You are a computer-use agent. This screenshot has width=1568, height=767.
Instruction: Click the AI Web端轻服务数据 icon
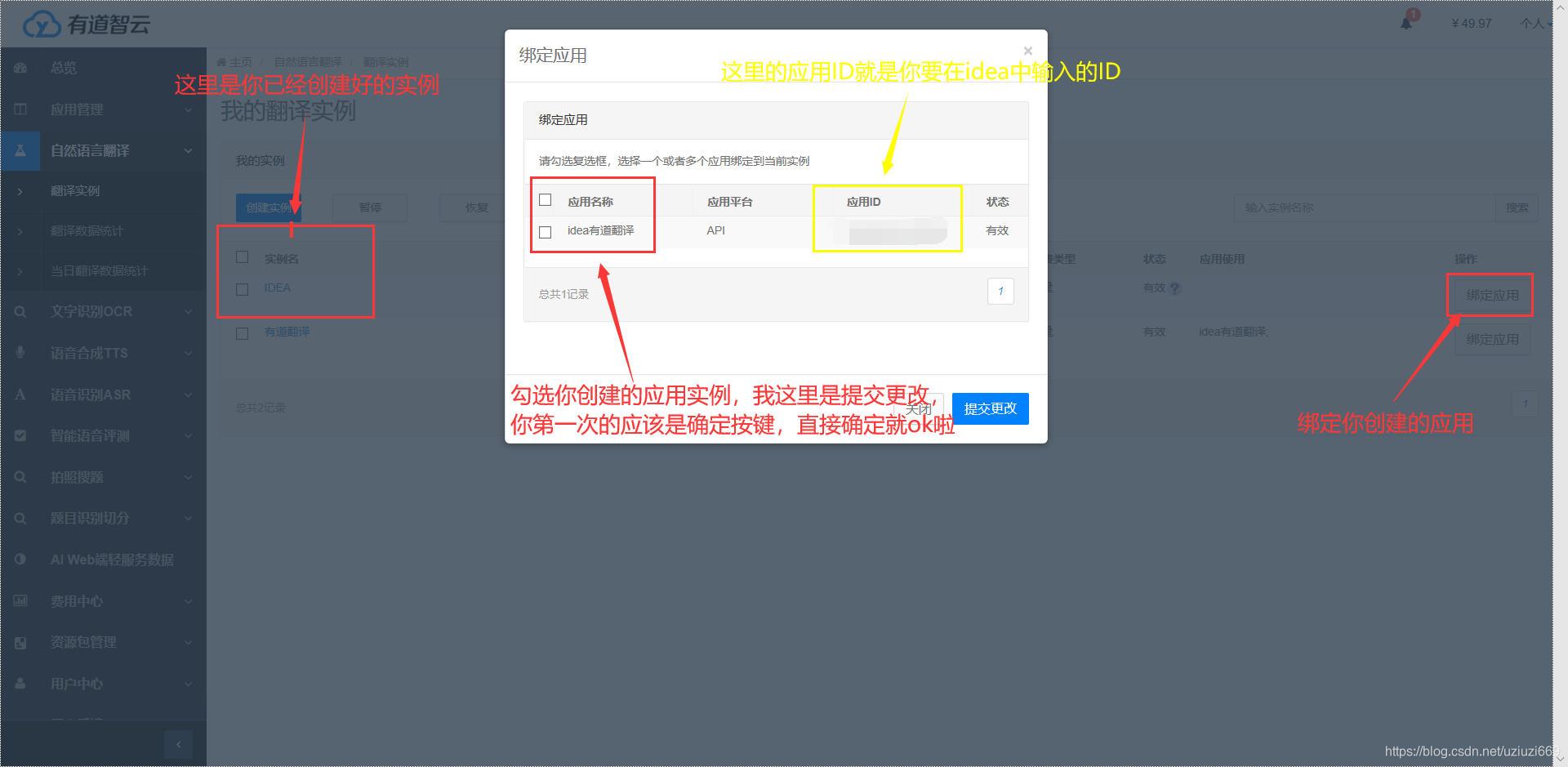[x=20, y=560]
